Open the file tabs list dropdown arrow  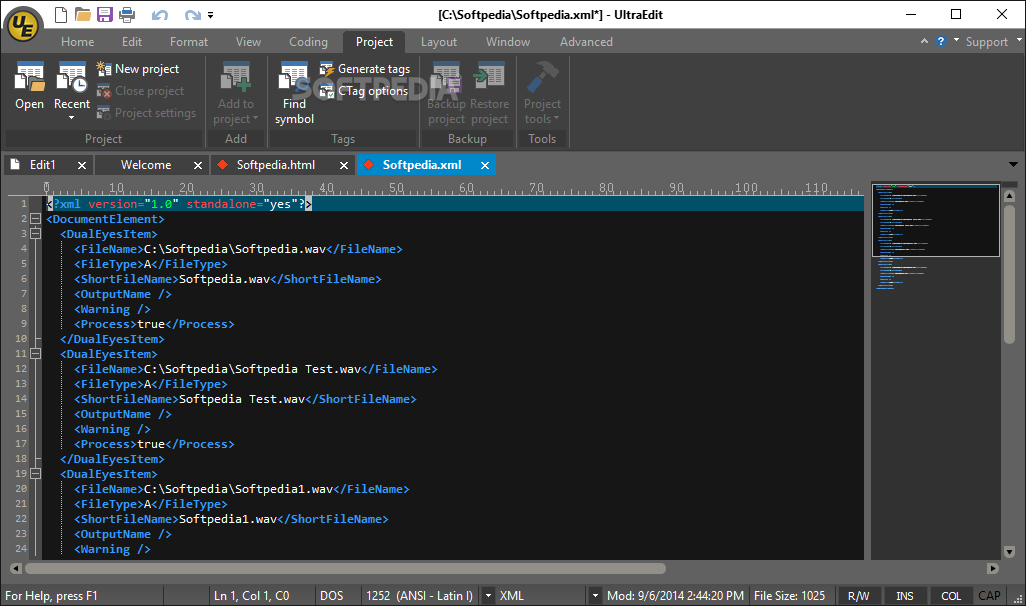tap(1013, 165)
